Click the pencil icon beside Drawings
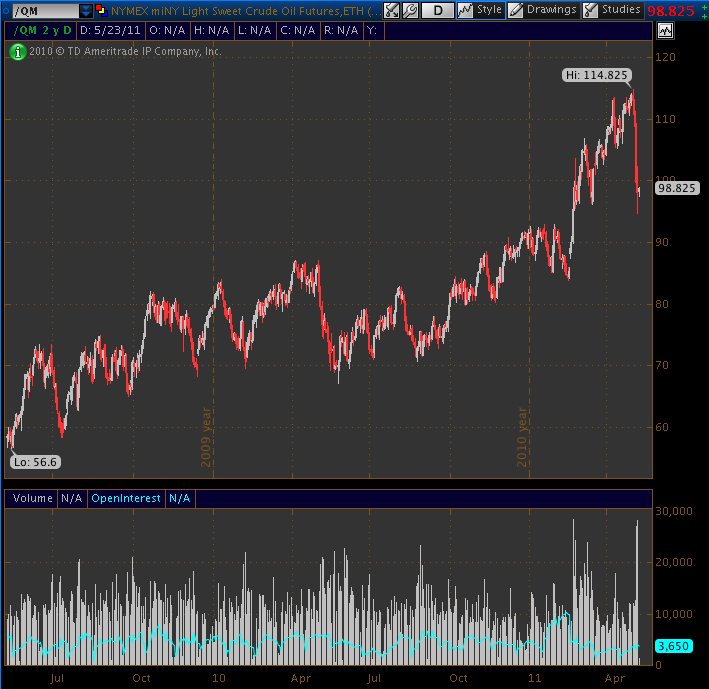This screenshot has height=689, width=709. click(x=515, y=11)
